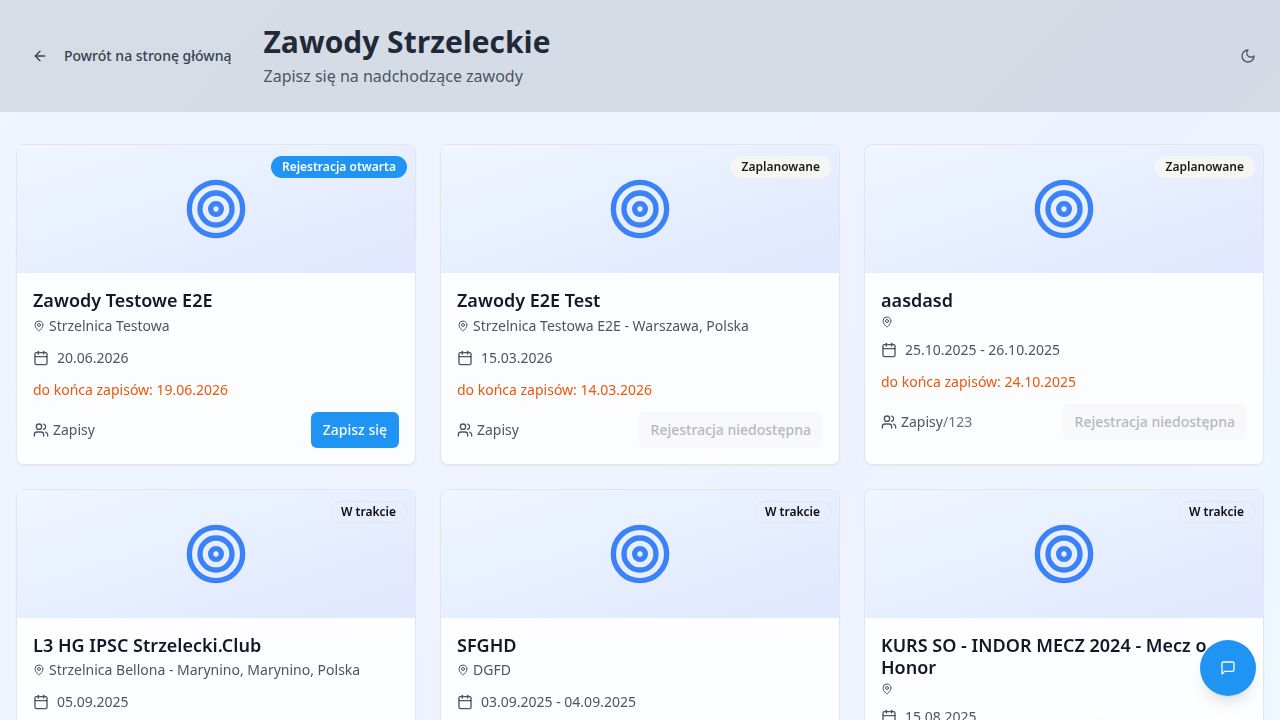Click W trakcie badge on the SFGHD card
This screenshot has height=720, width=1280.
[792, 512]
